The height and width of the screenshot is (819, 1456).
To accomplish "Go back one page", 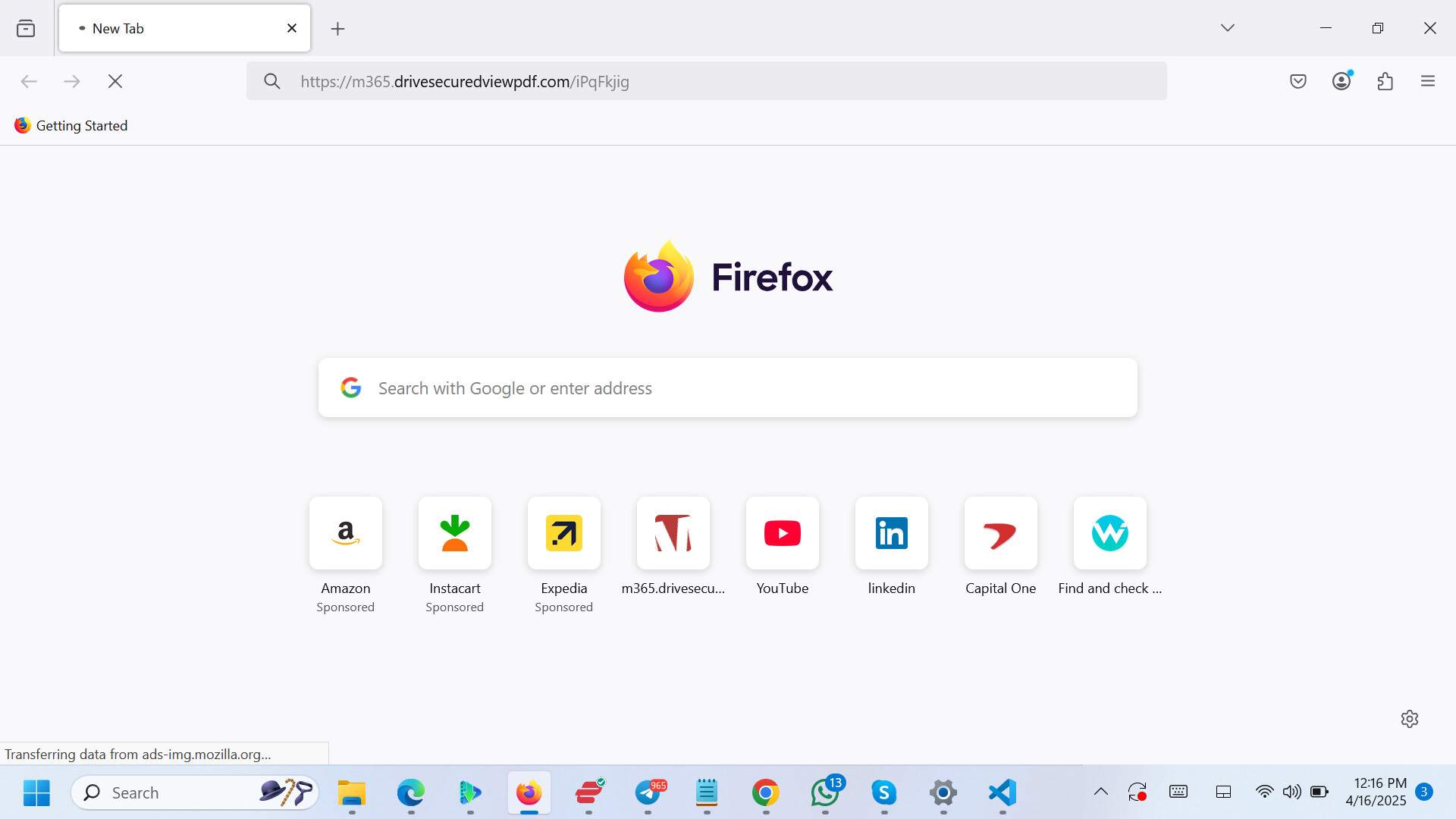I will pyautogui.click(x=29, y=81).
